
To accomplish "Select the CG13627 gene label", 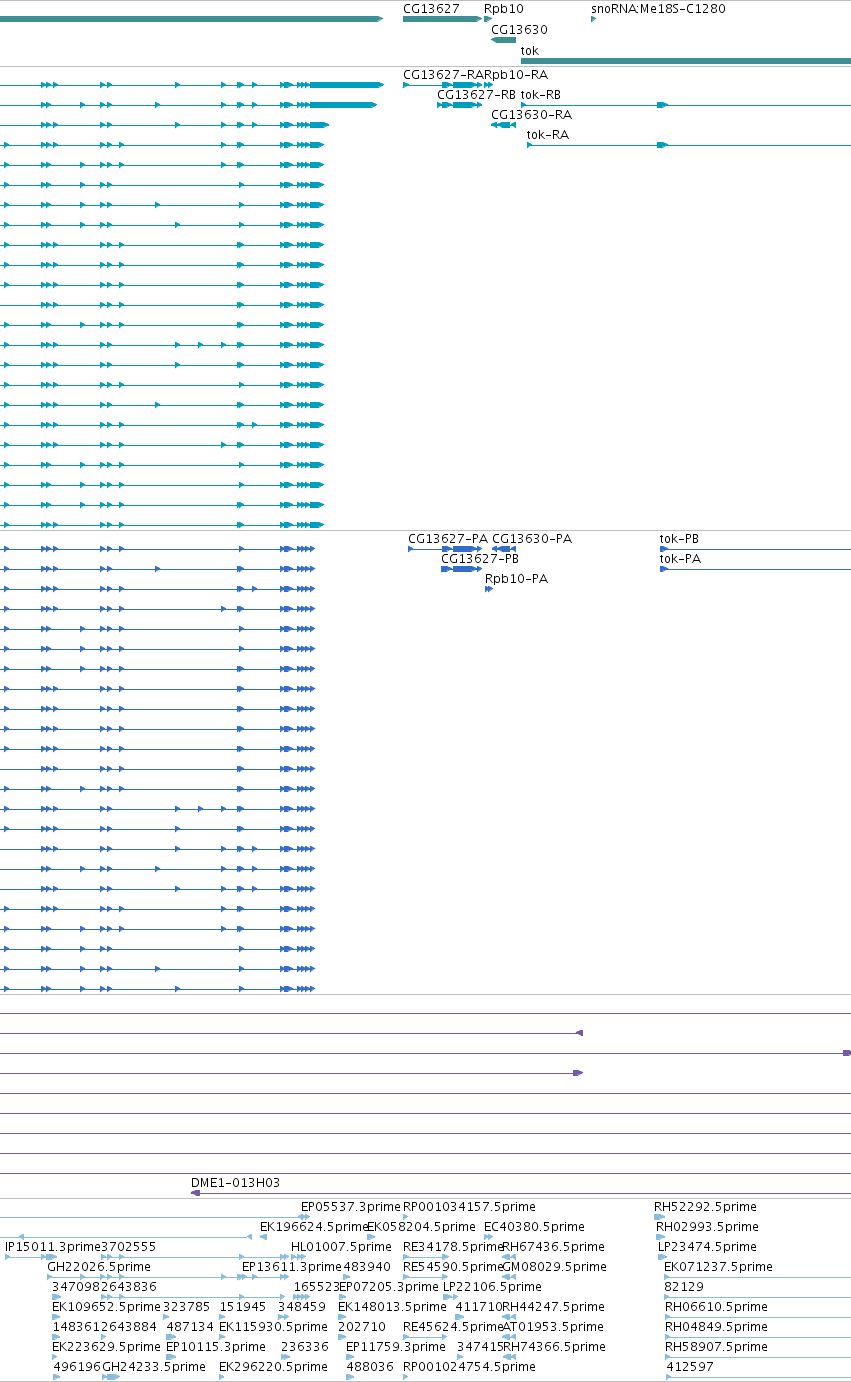I will click(x=431, y=9).
